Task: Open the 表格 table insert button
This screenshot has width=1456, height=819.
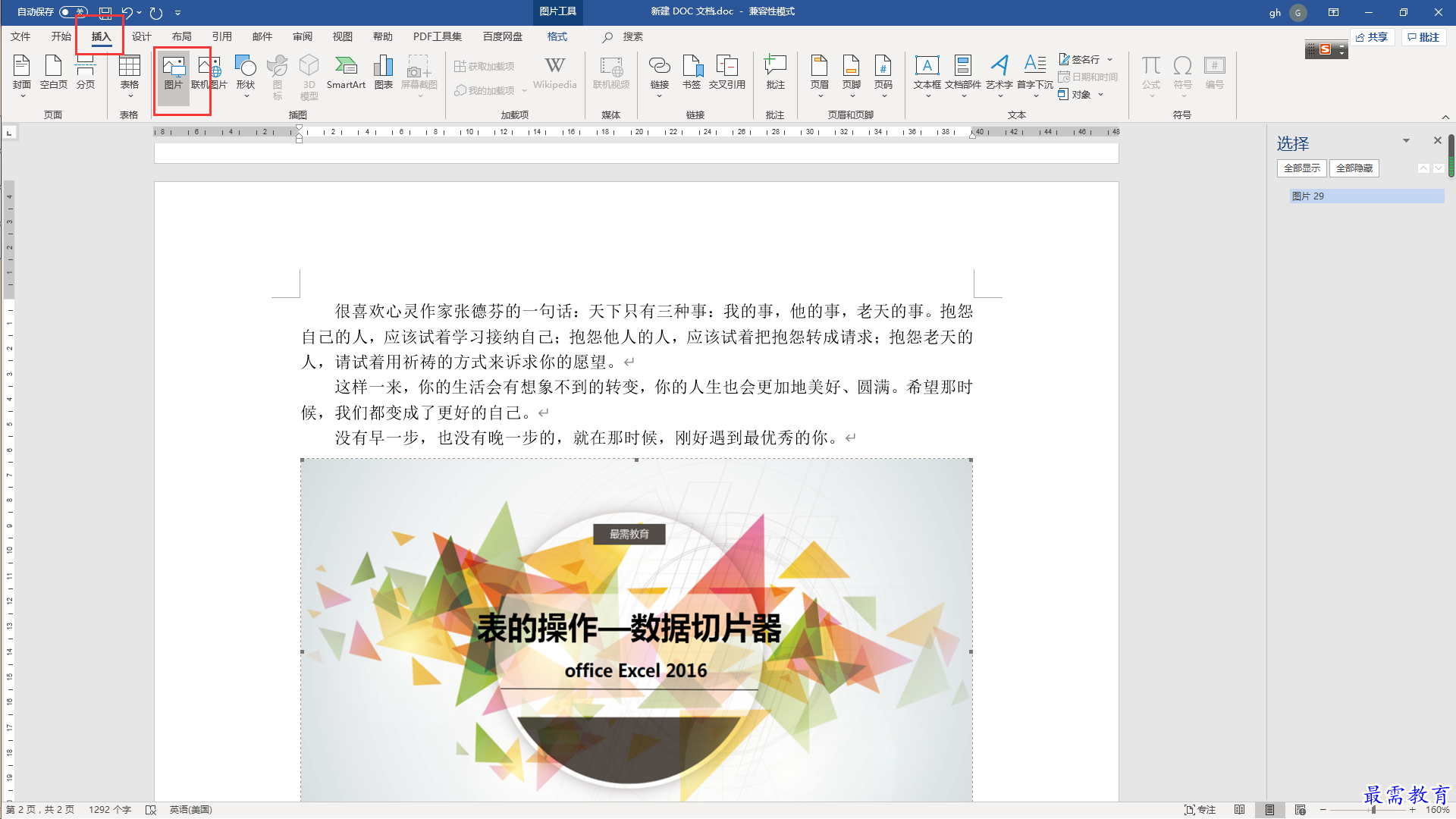Action: click(x=130, y=75)
